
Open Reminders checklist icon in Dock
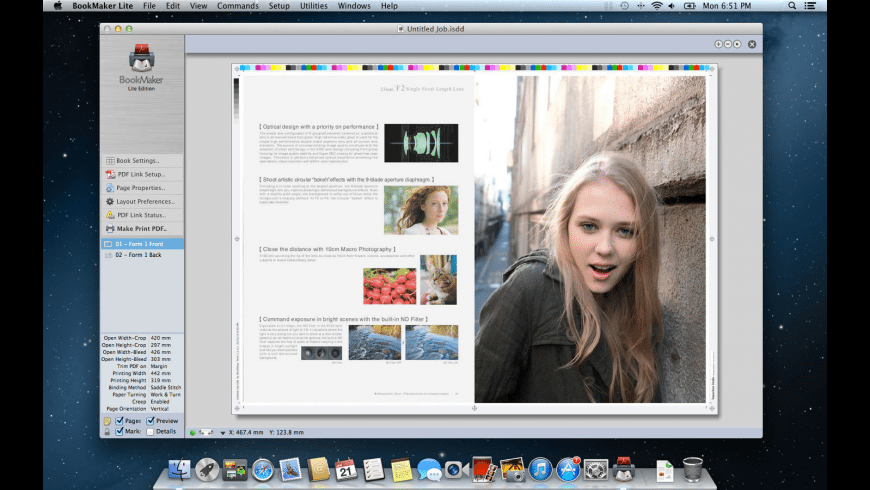pyautogui.click(x=373, y=470)
